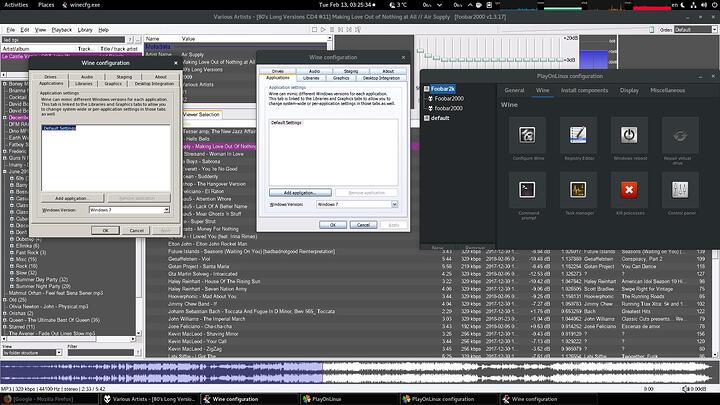This screenshot has width=720, height=405.
Task: Adjust the first equalizer band slider
Action: [x=420, y=50]
